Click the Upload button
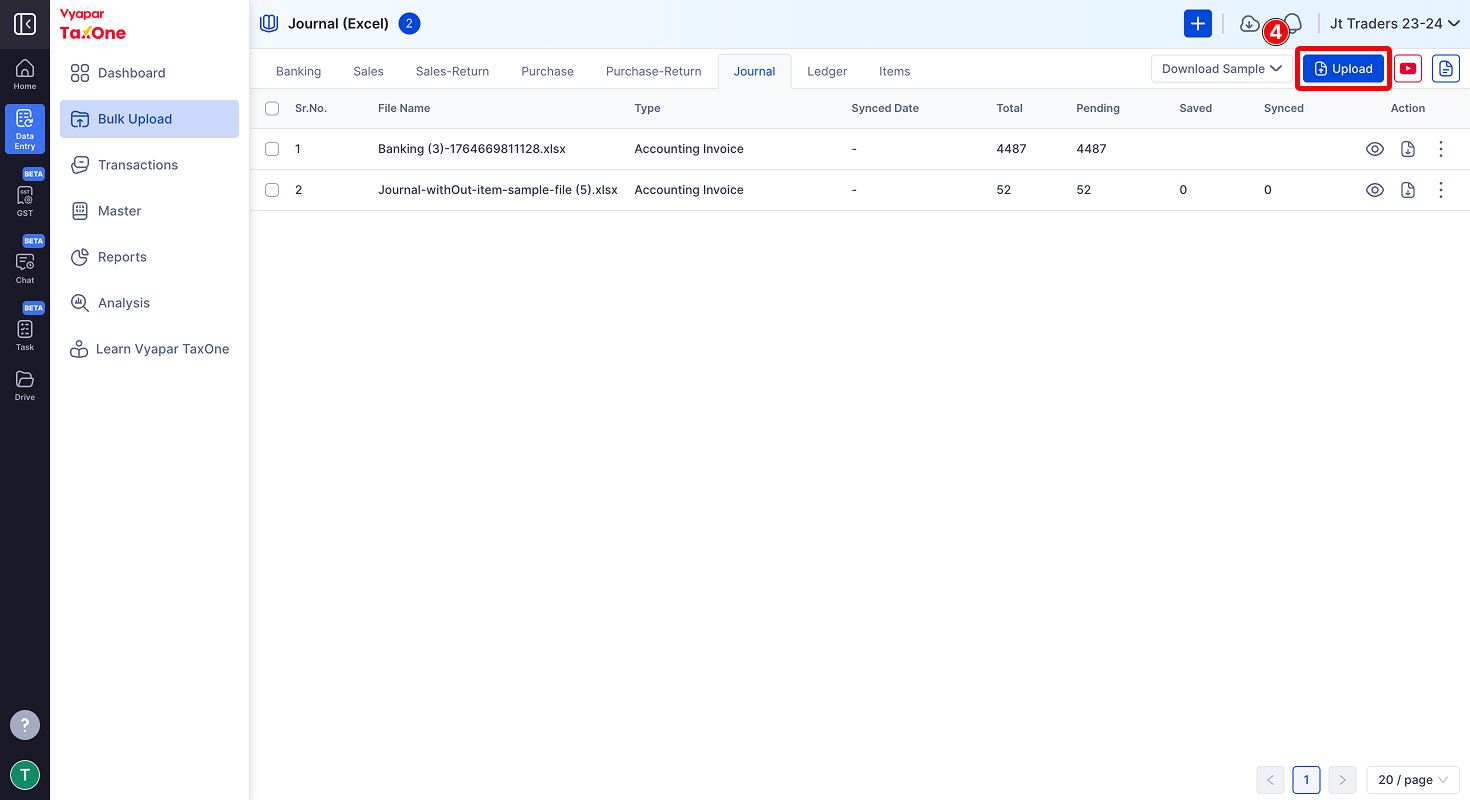This screenshot has width=1470, height=800. pyautogui.click(x=1344, y=69)
